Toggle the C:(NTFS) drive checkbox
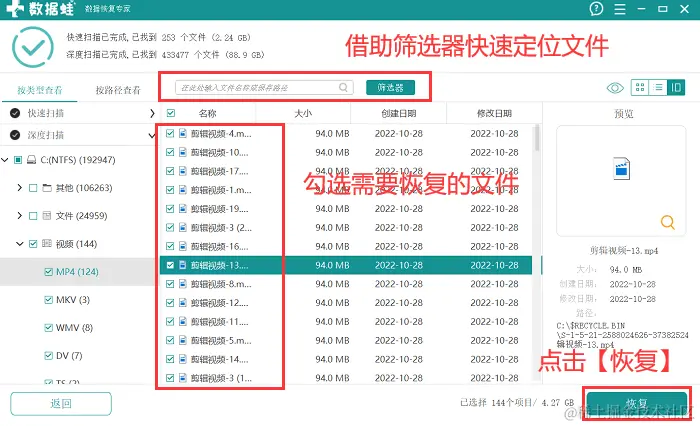 coord(18,160)
